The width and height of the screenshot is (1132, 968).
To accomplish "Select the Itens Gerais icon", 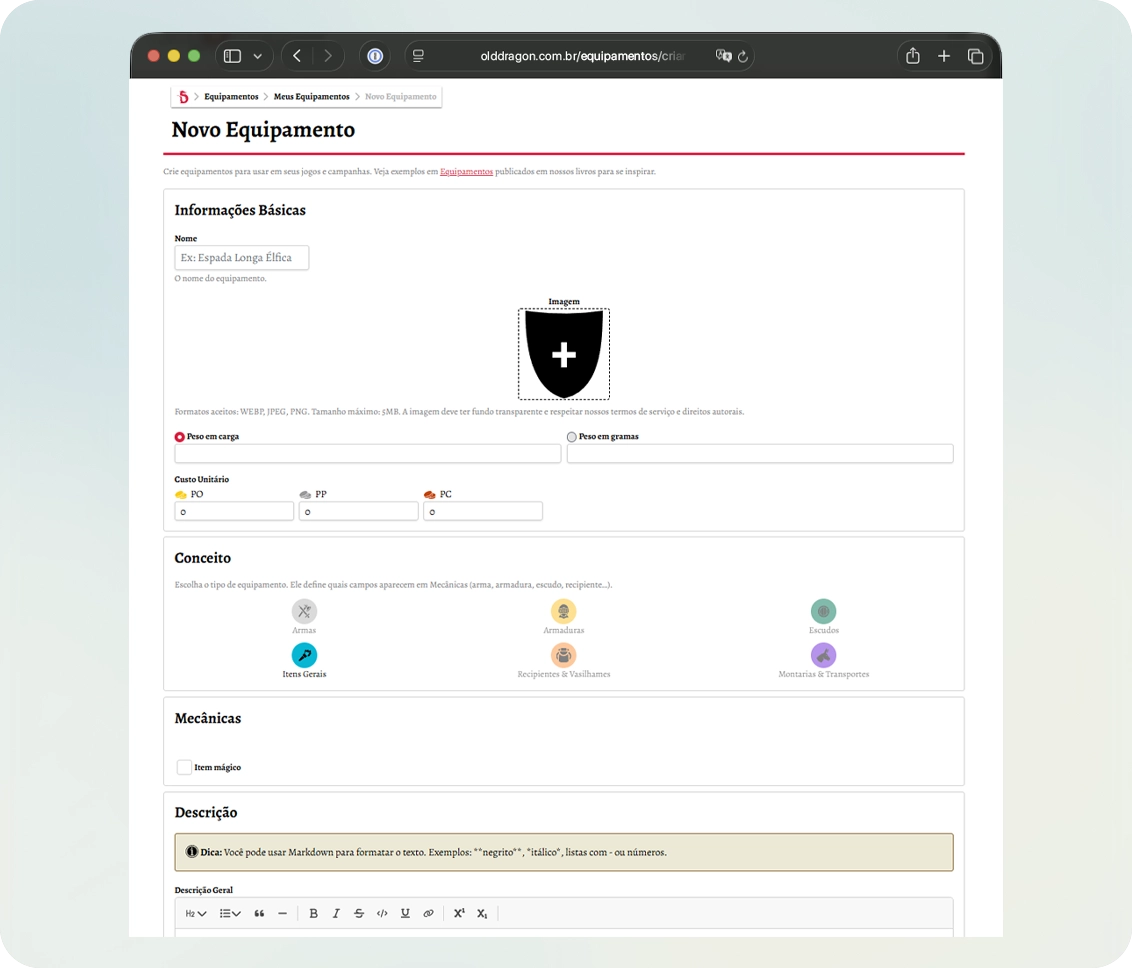I will [x=304, y=655].
